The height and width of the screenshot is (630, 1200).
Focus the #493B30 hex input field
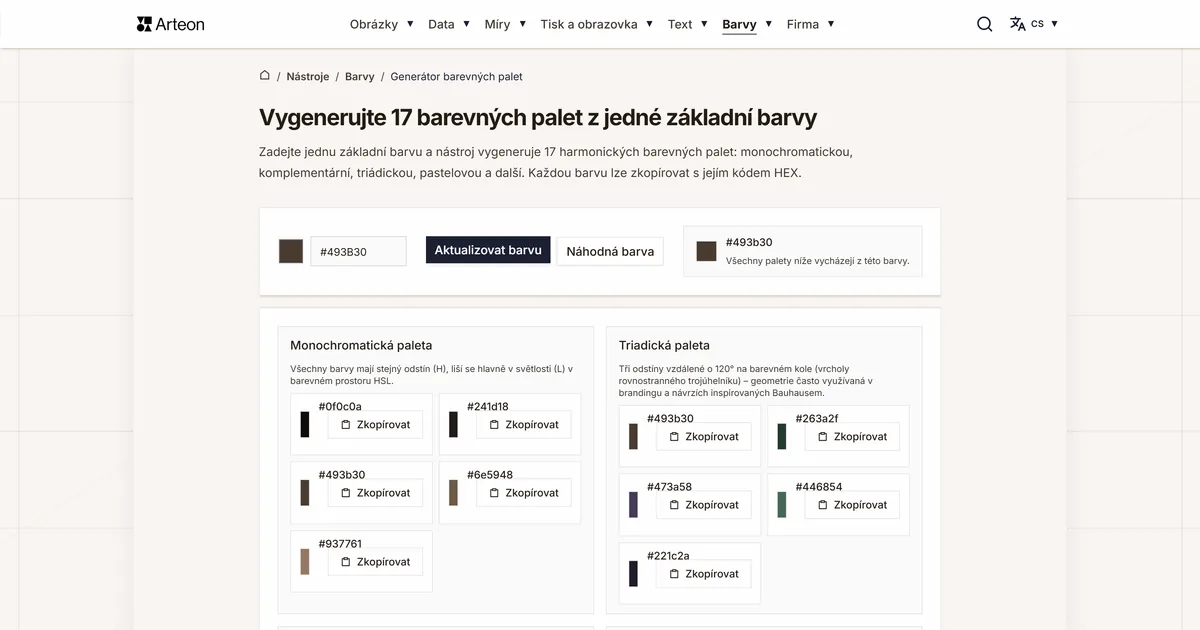coord(358,251)
